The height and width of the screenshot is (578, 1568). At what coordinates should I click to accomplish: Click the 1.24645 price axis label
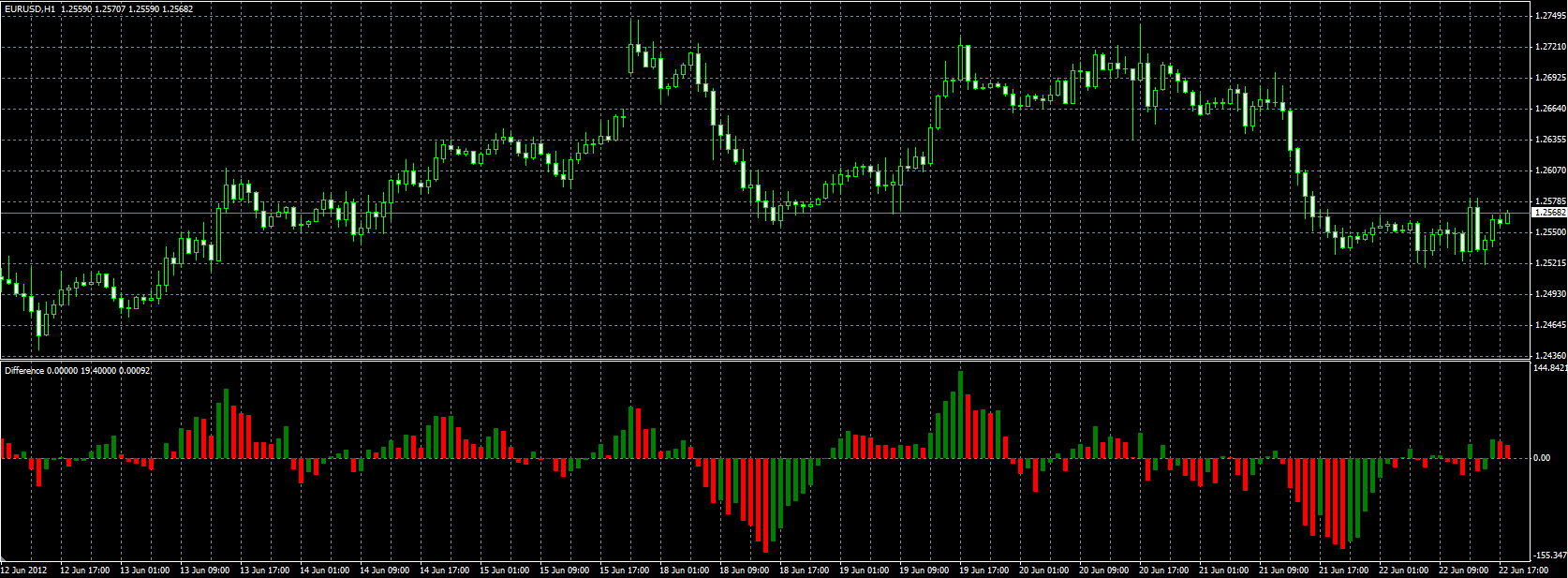coord(1551,325)
